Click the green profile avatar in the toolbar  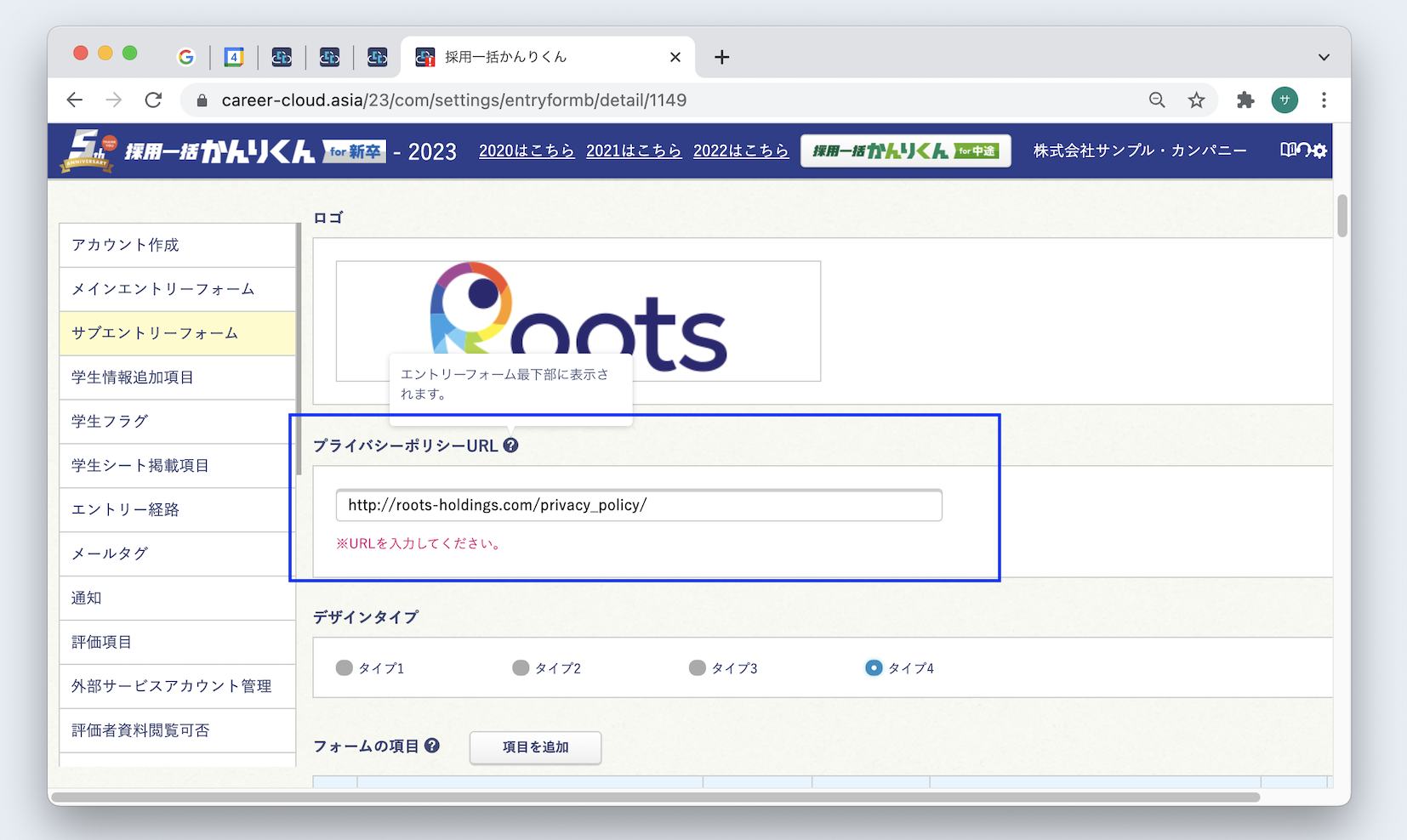(1285, 99)
